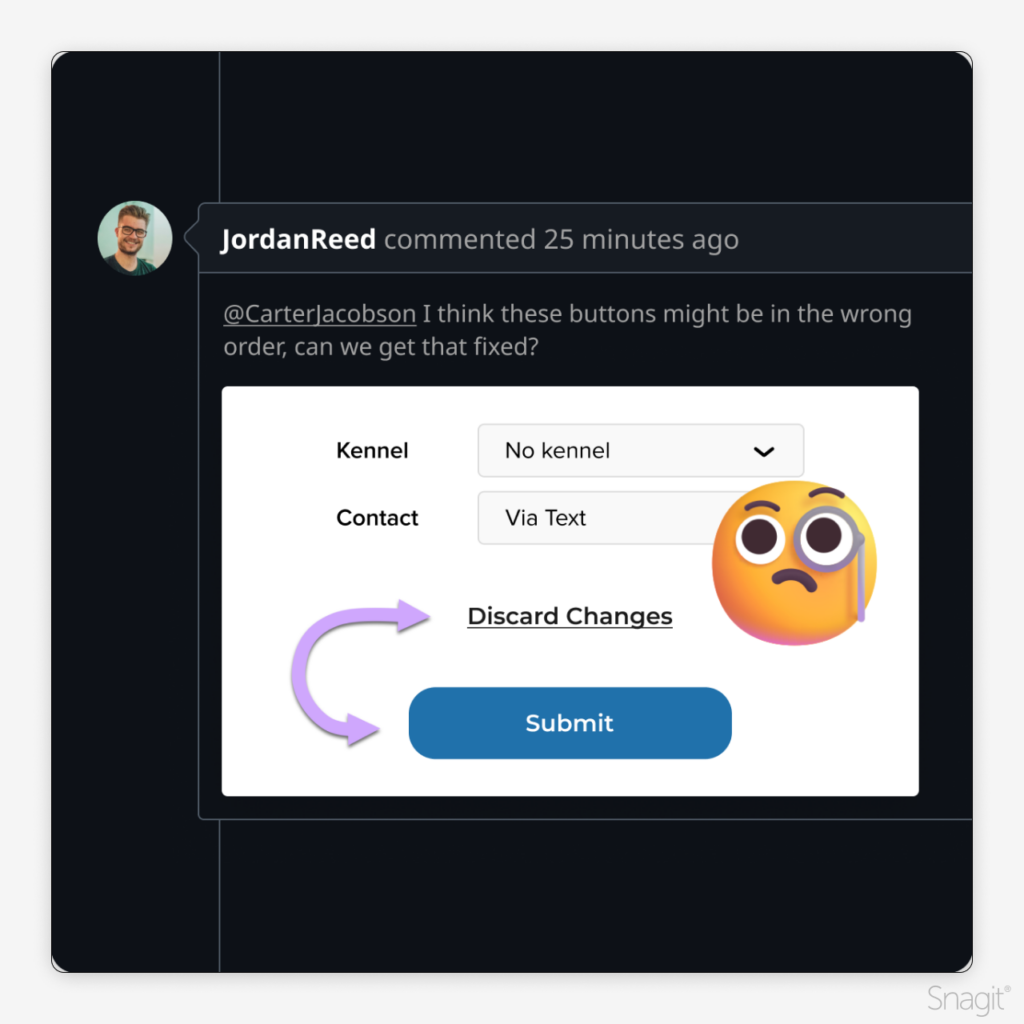Click the upper arrowhead pointing at Discard Changes
The height and width of the screenshot is (1024, 1024).
[413, 616]
